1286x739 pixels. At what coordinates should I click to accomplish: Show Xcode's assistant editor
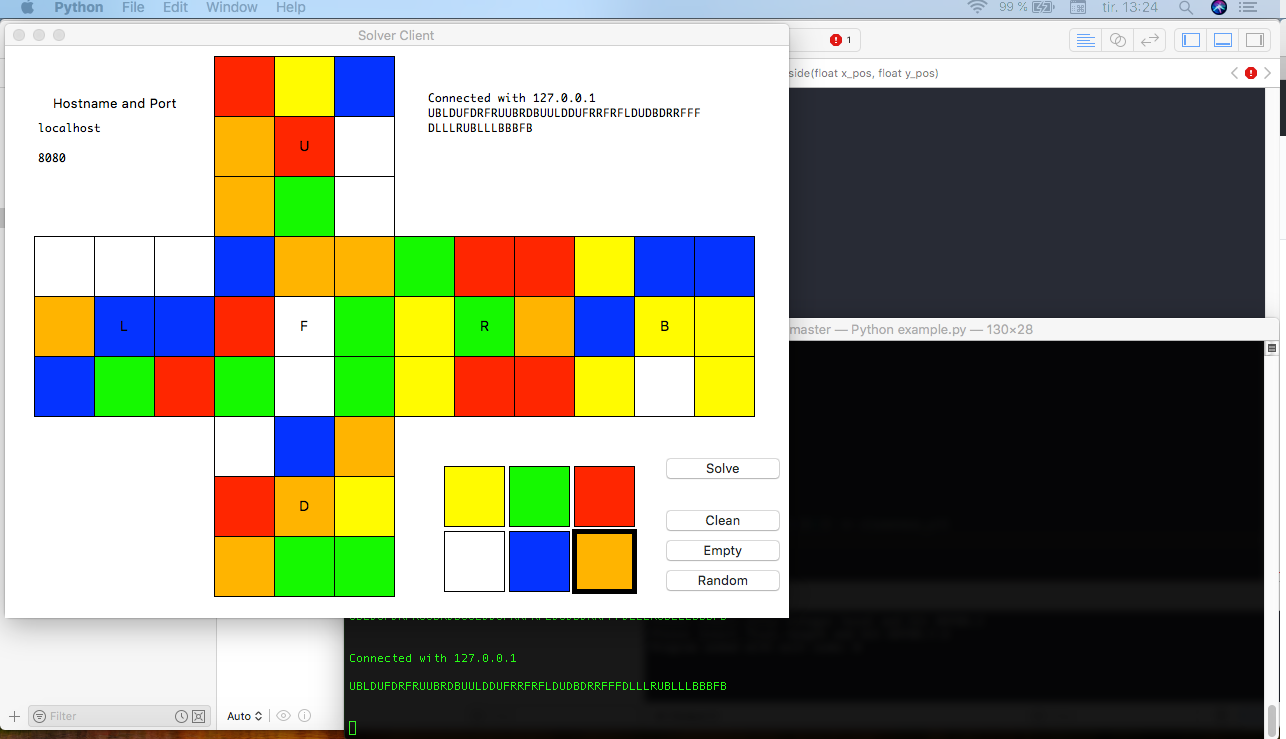click(1118, 40)
